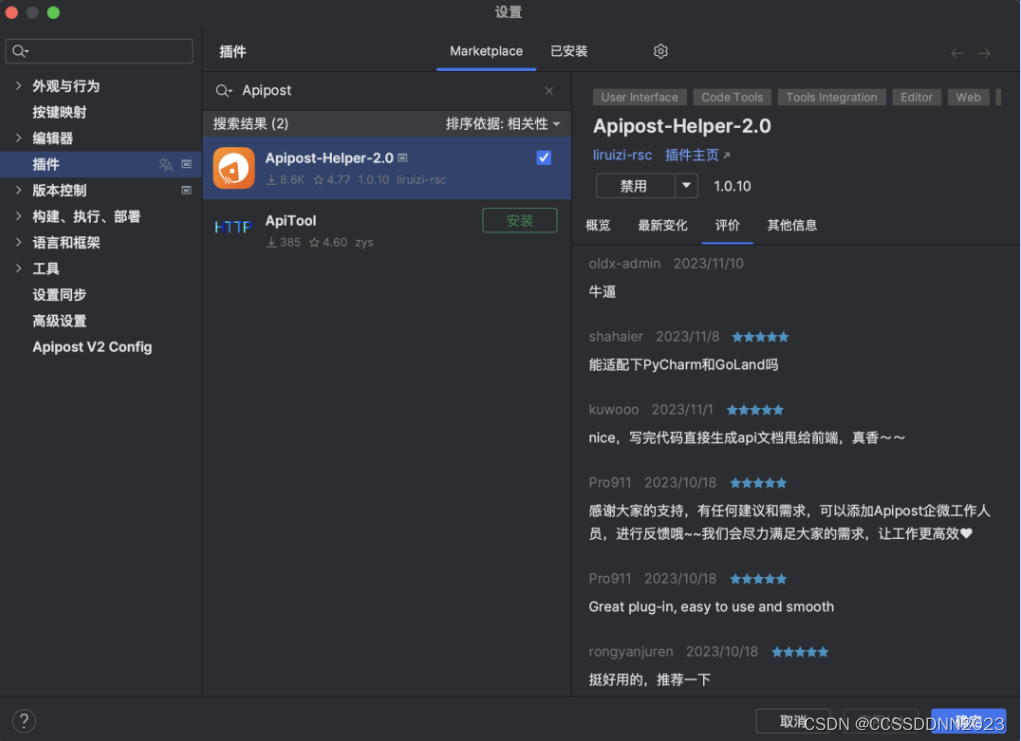Uncheck the Apipost-Helper-2.0 enabled checkbox
Viewport: 1021px width, 741px height.
tap(544, 158)
